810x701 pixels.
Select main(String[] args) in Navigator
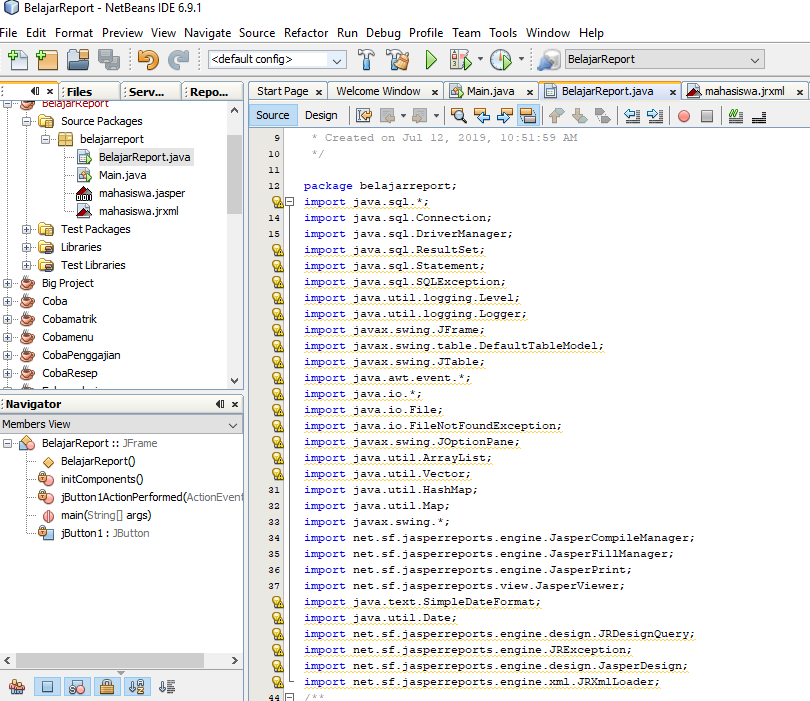click(x=106, y=516)
